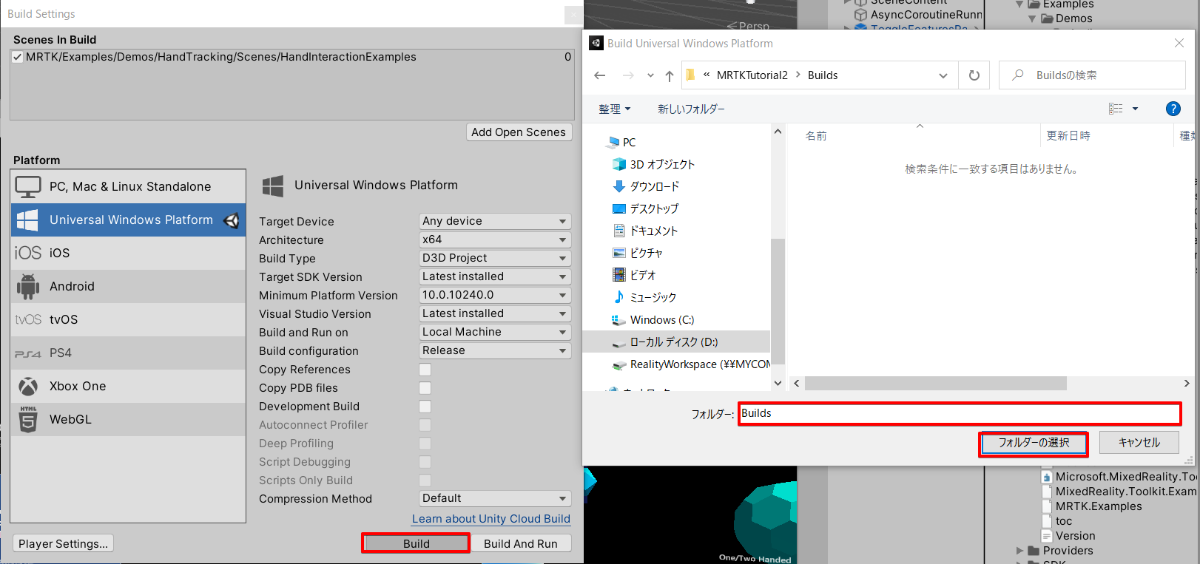
Task: Enable Copy PDB files checkbox
Action: (x=425, y=388)
